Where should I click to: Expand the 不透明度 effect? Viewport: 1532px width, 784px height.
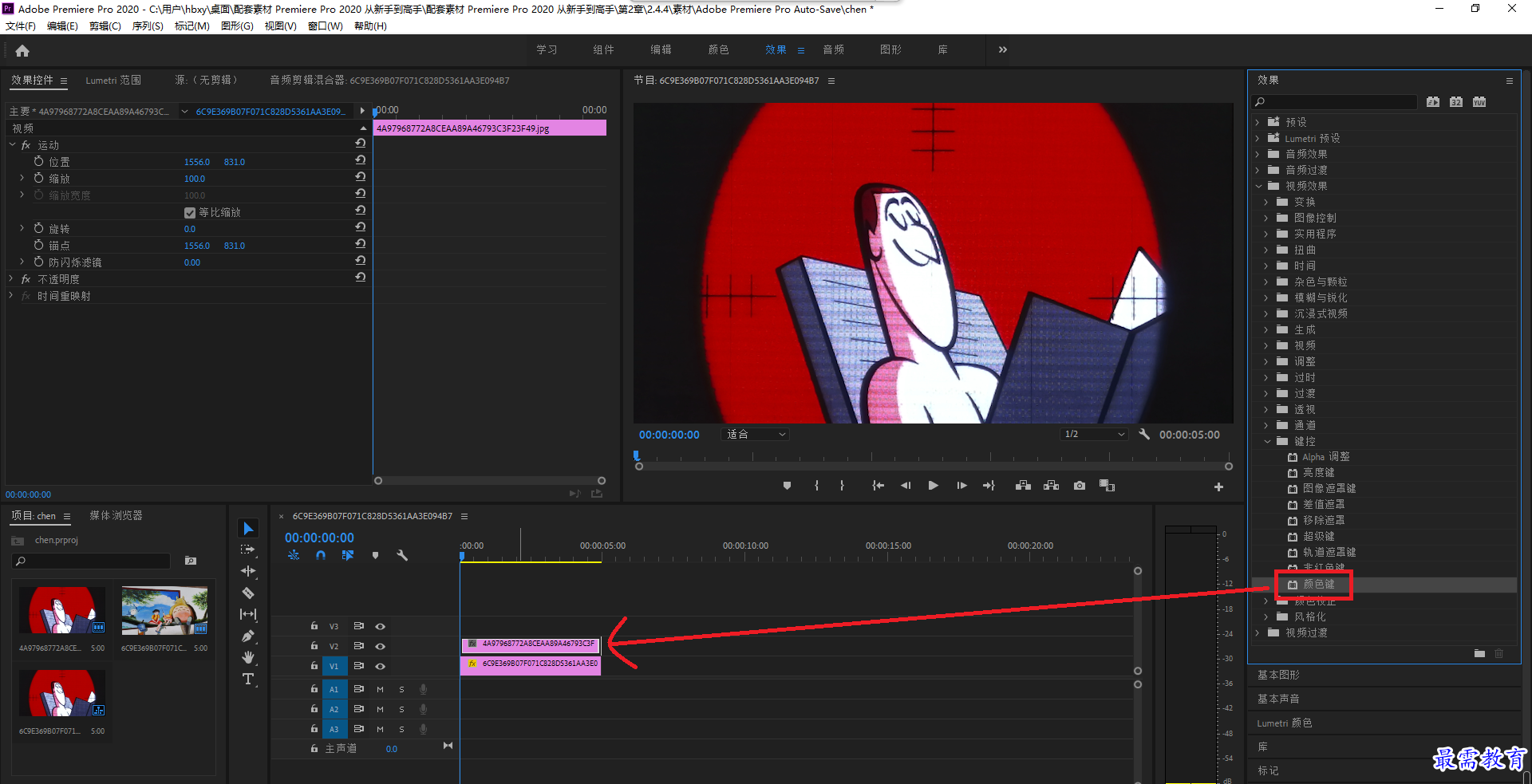11,279
